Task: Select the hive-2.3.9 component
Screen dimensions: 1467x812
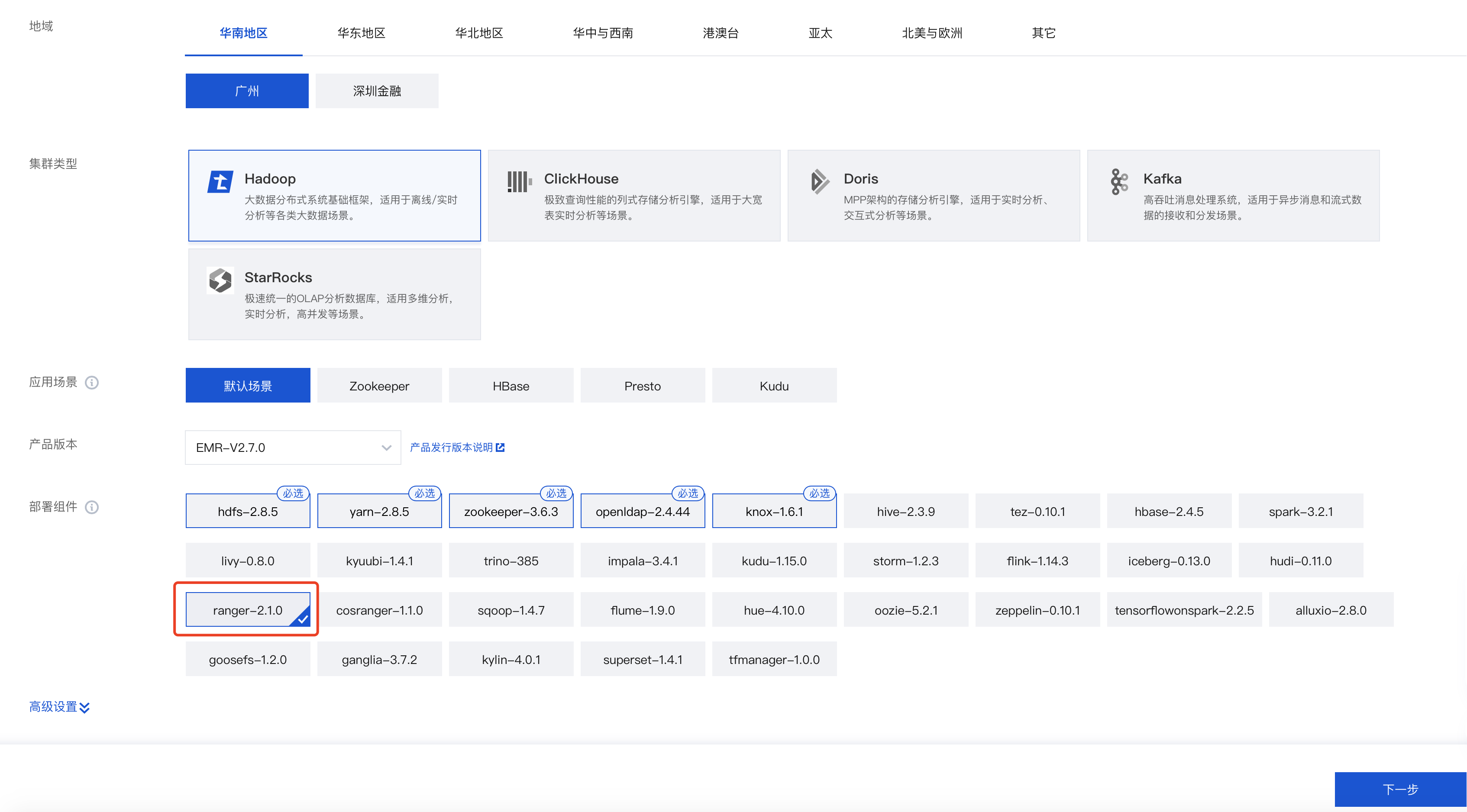Action: click(905, 511)
